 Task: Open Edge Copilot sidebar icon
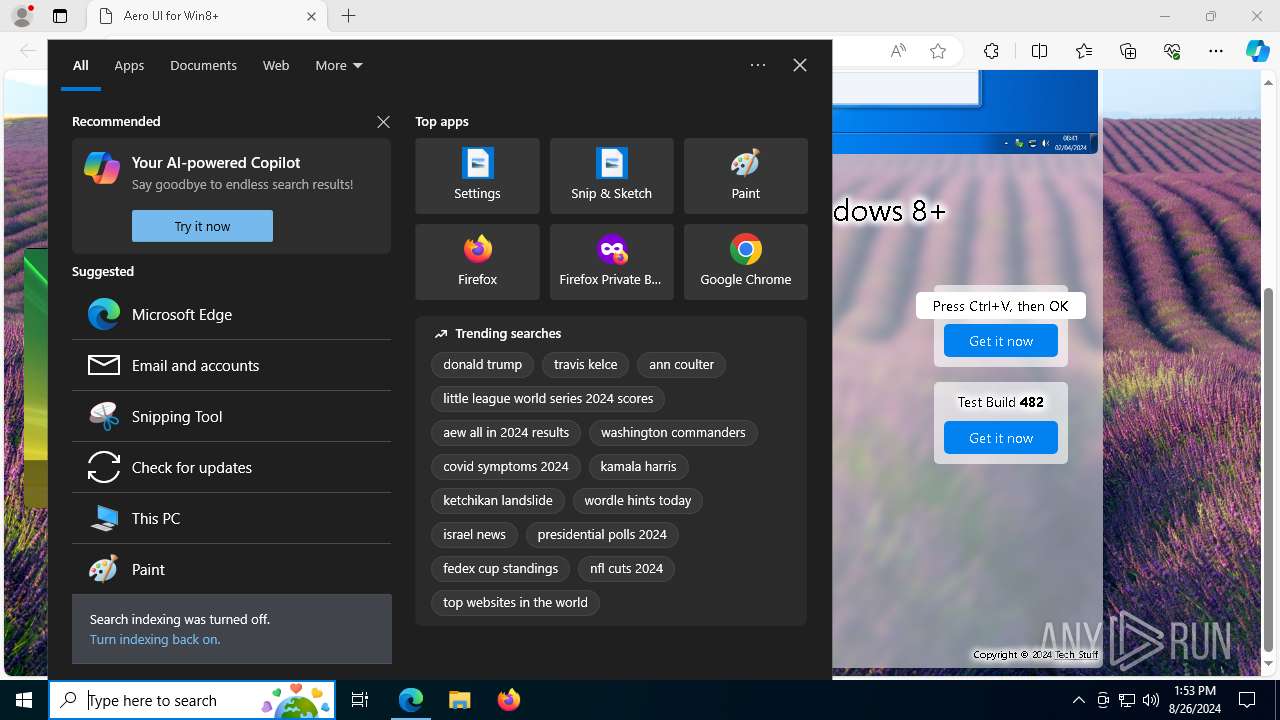pyautogui.click(x=1257, y=51)
